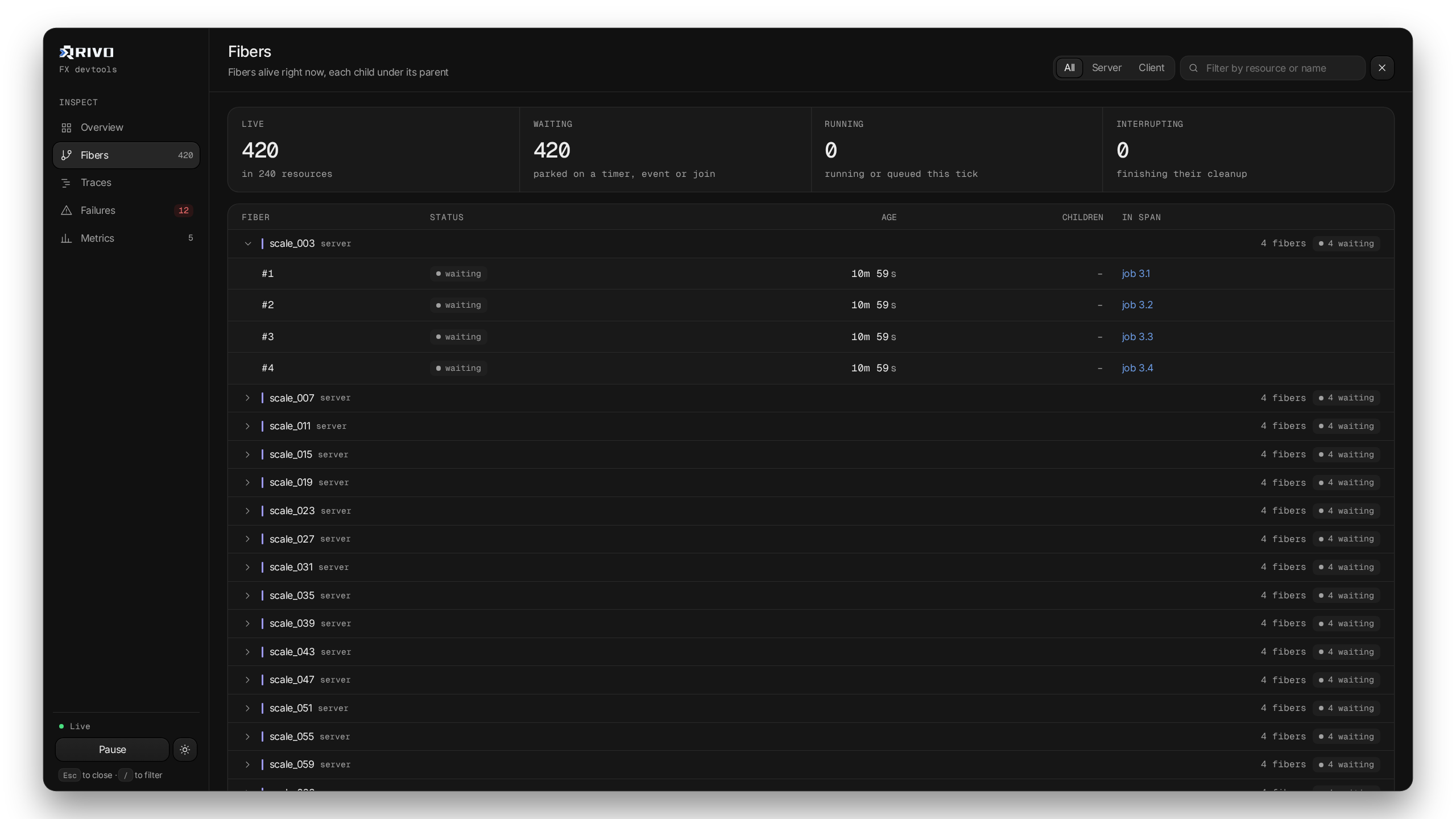Open the job 3.1 span link
The image size is (1456, 819).
coord(1136,274)
